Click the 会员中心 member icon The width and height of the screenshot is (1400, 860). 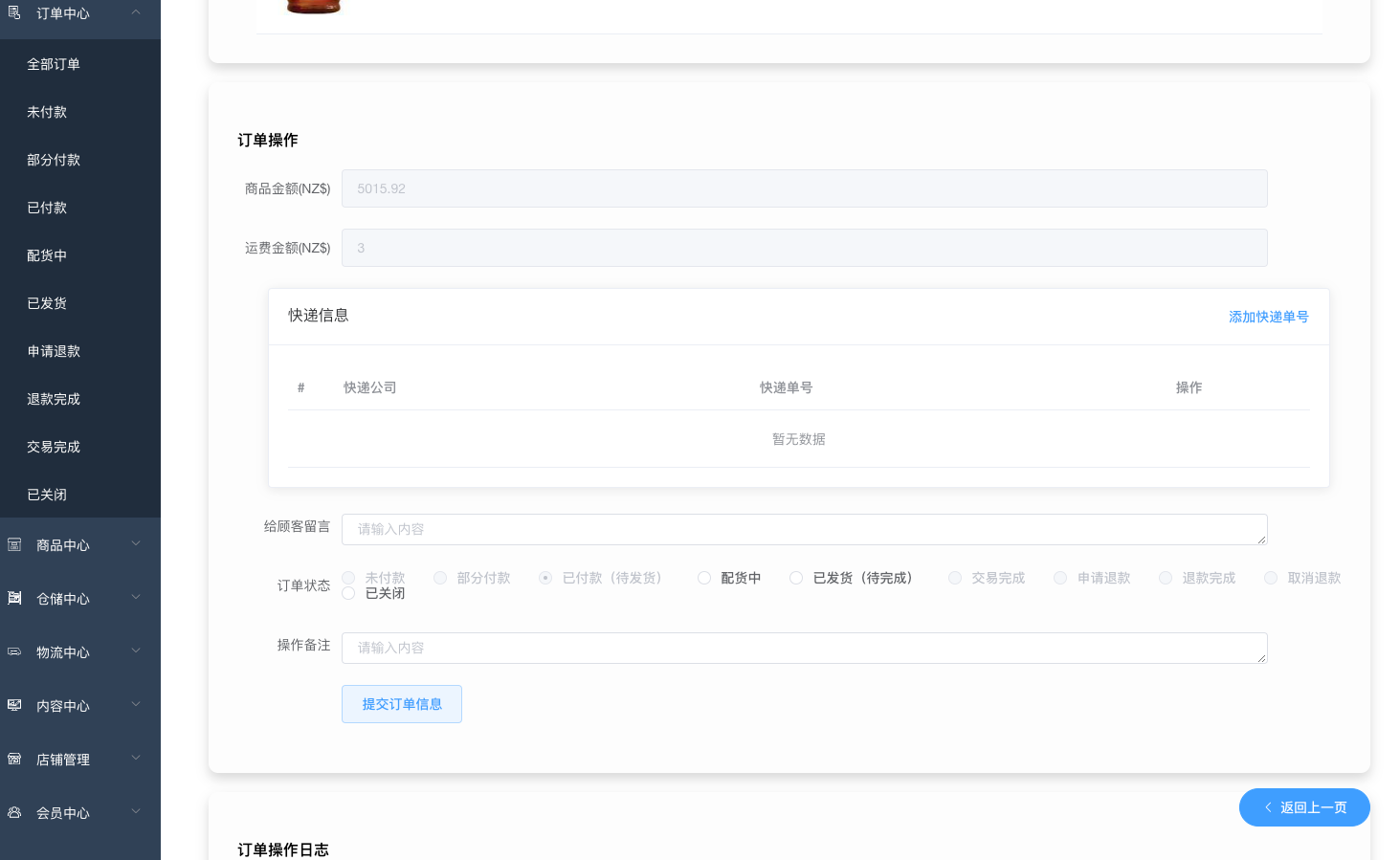(x=14, y=812)
